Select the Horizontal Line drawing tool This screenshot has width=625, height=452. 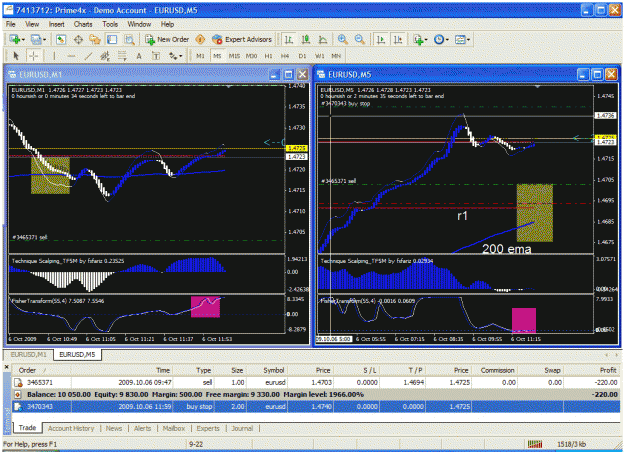[71, 56]
